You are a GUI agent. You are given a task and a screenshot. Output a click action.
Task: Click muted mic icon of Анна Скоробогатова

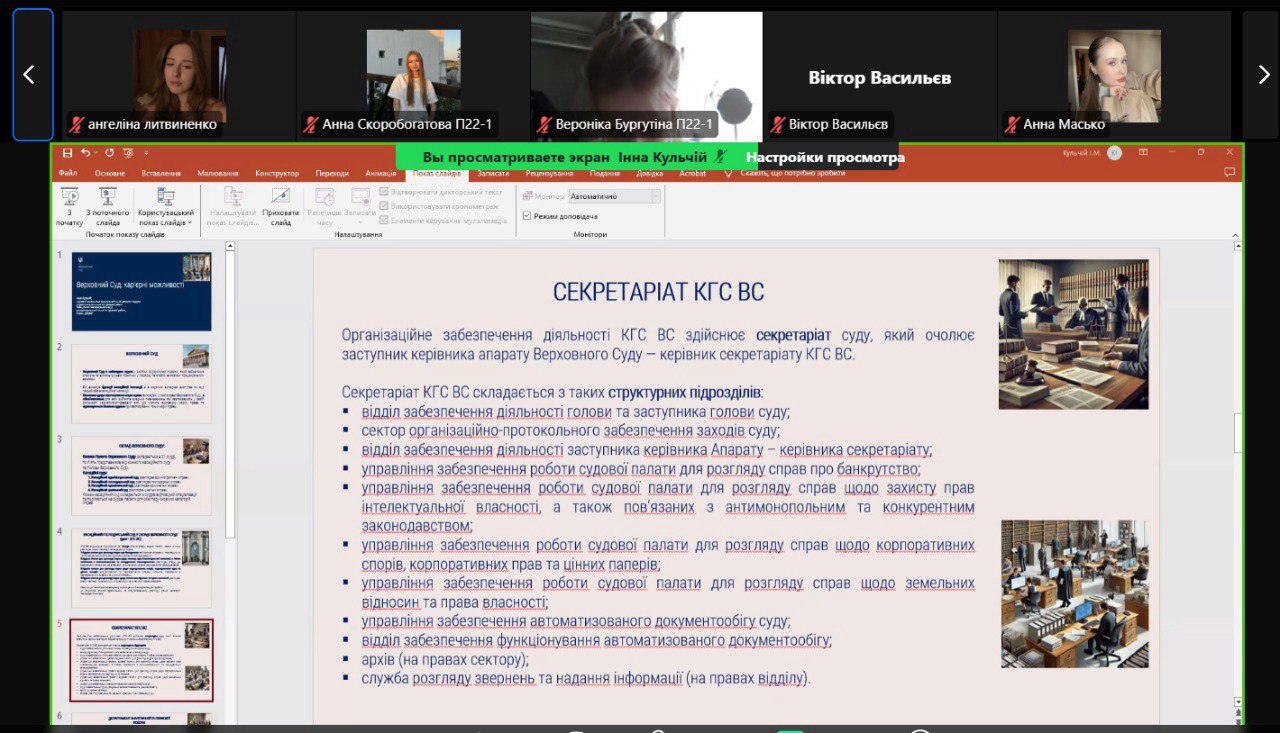(x=311, y=125)
